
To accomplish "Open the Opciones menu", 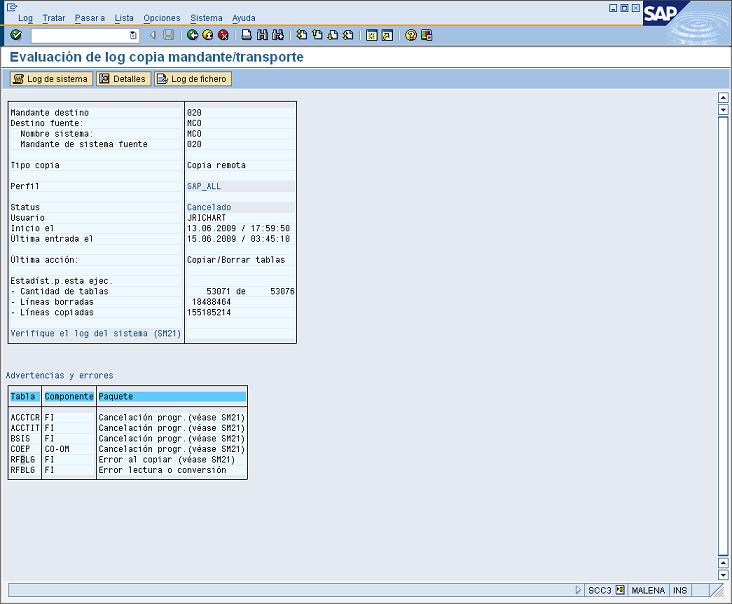I will pos(162,18).
